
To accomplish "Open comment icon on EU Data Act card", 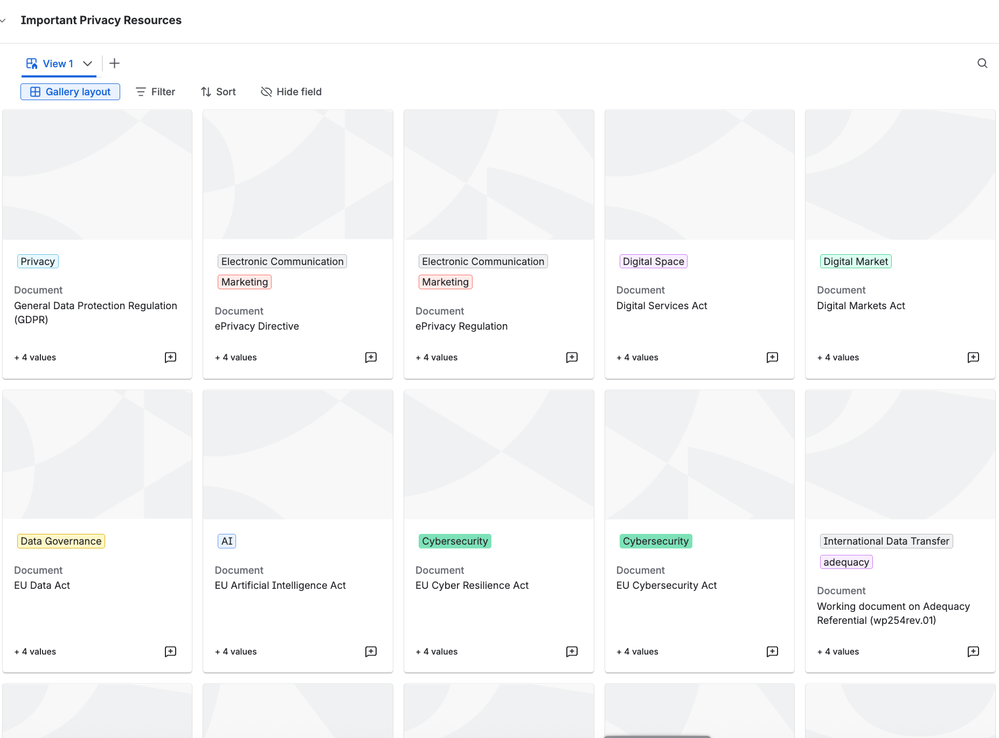I will point(170,651).
